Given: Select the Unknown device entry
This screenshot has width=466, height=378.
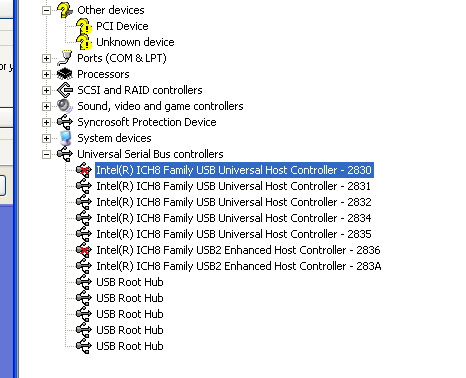Looking at the screenshot, I should pos(135,42).
